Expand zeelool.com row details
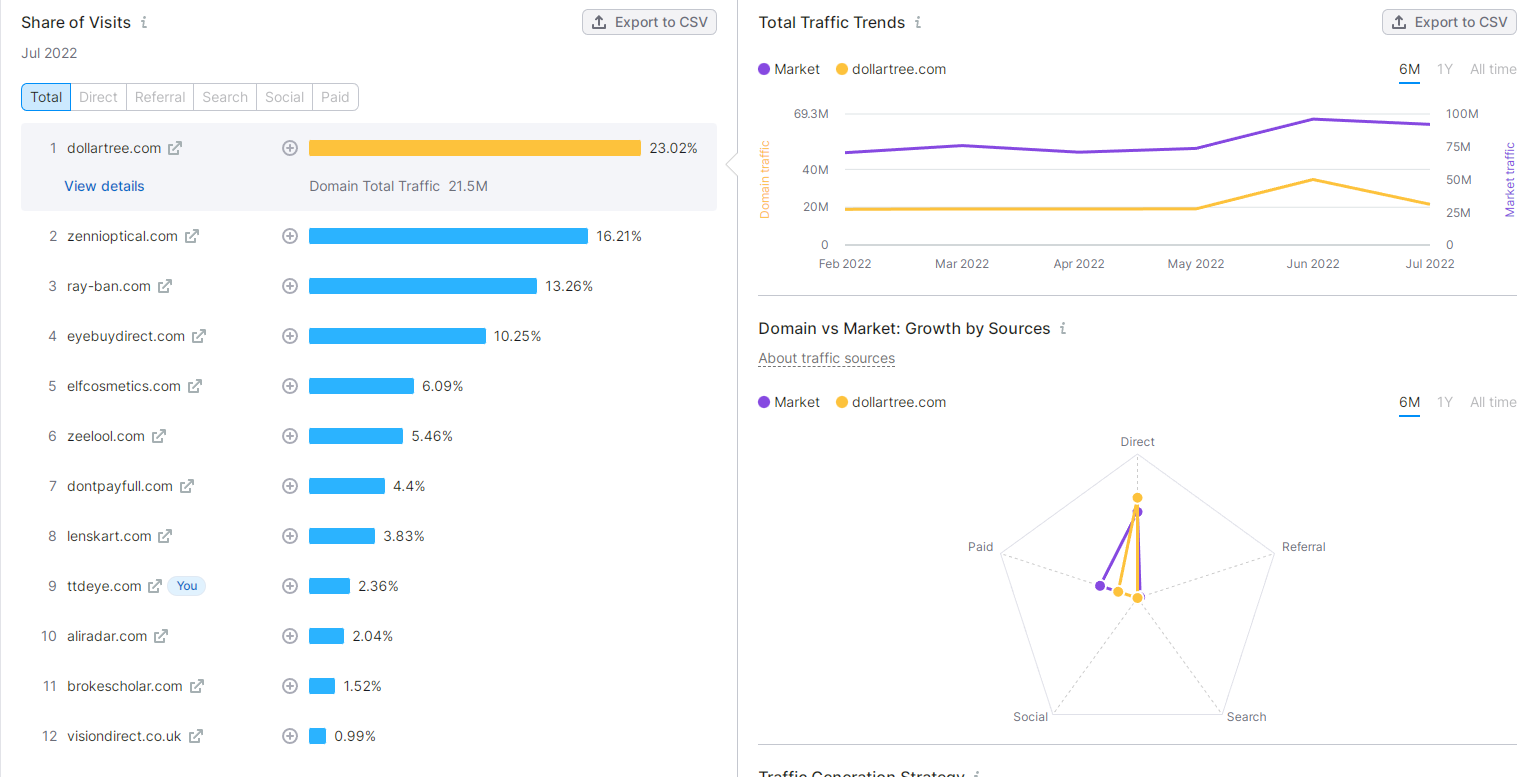The image size is (1536, 777). [290, 436]
